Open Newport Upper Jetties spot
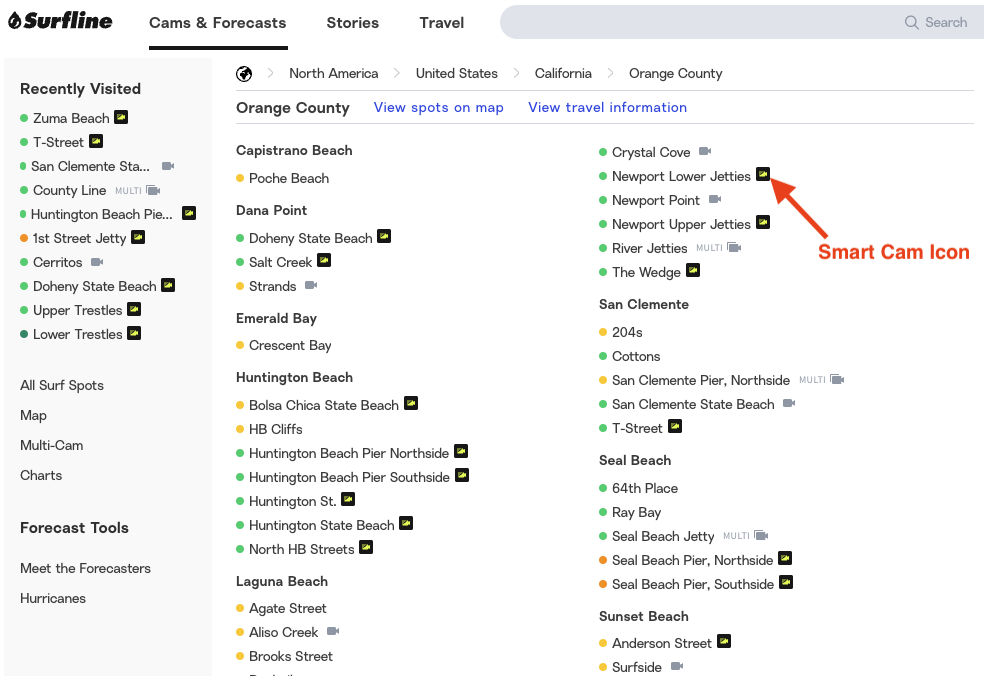Image resolution: width=984 pixels, height=681 pixels. [x=681, y=225]
